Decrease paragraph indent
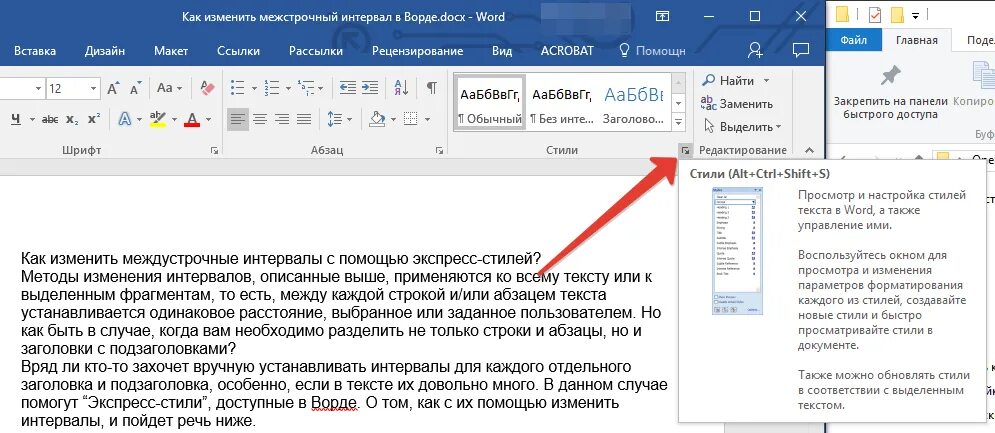Screen dimensions: 995x433 348,88
